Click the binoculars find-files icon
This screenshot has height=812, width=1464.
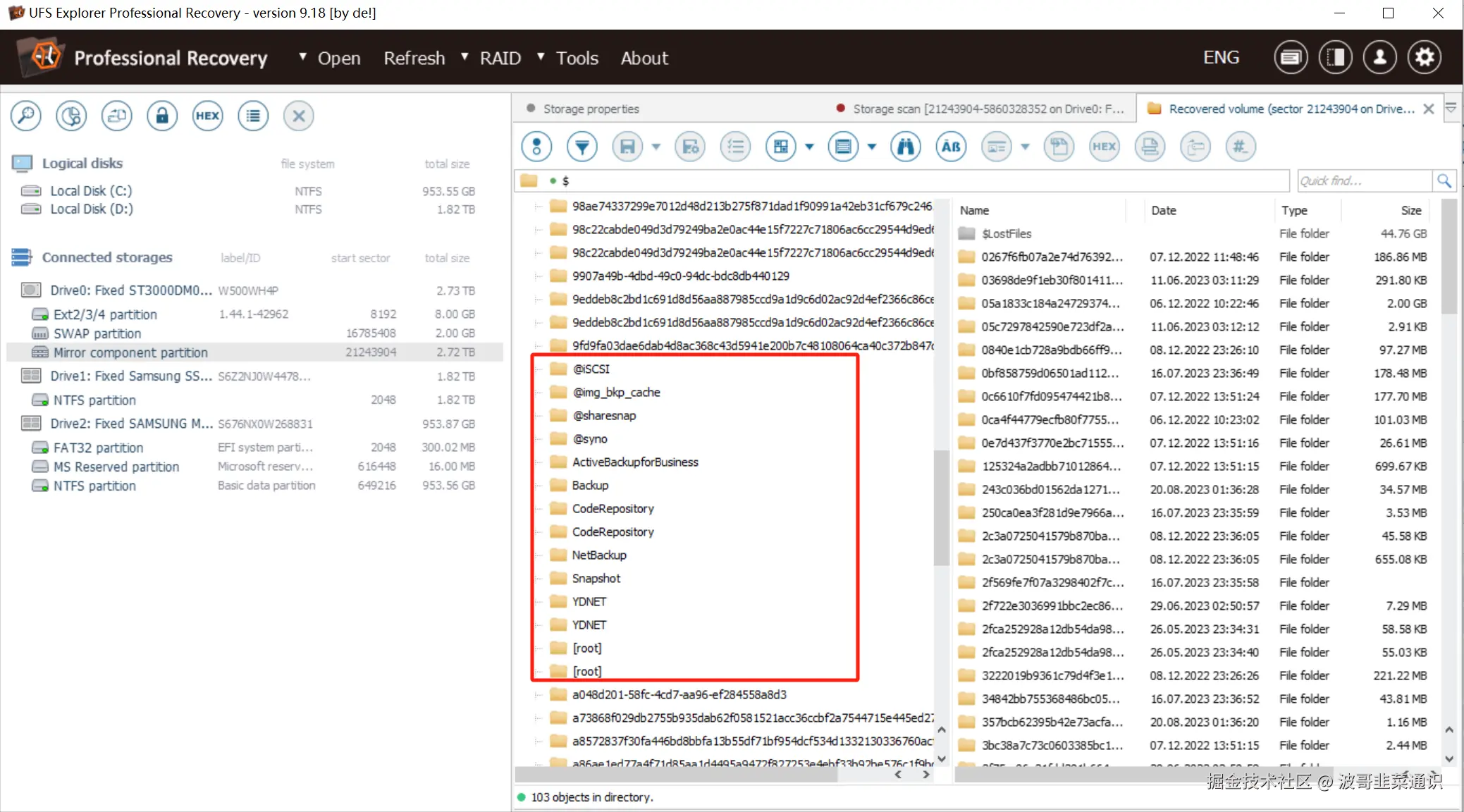[906, 147]
